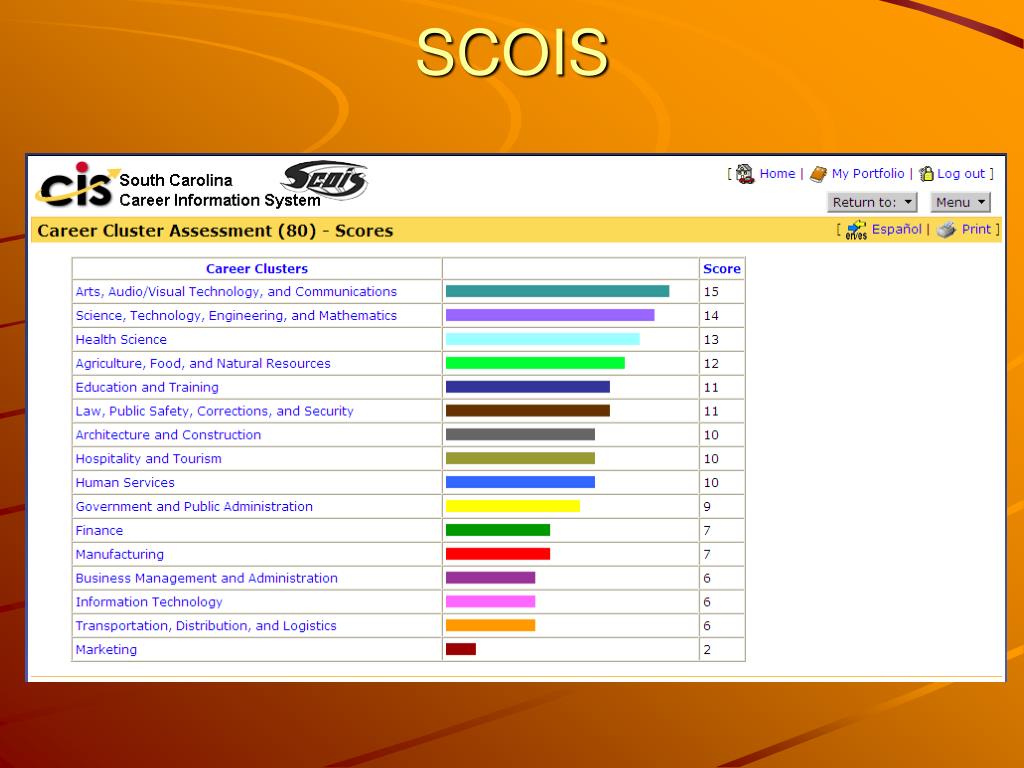This screenshot has width=1024, height=768.
Task: Click the pink Information Technology score bar
Action: pos(490,601)
